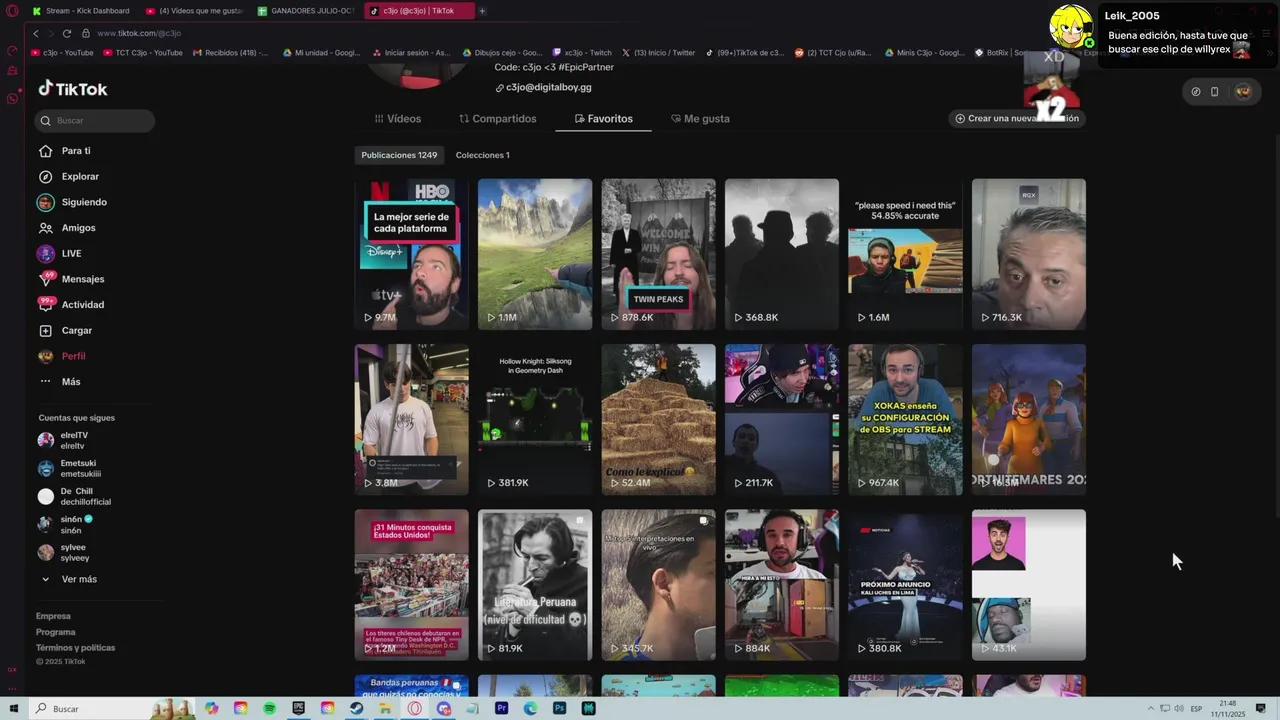Click the profile avatar in TikTok header
Image resolution: width=1280 pixels, height=720 pixels.
tap(1243, 91)
